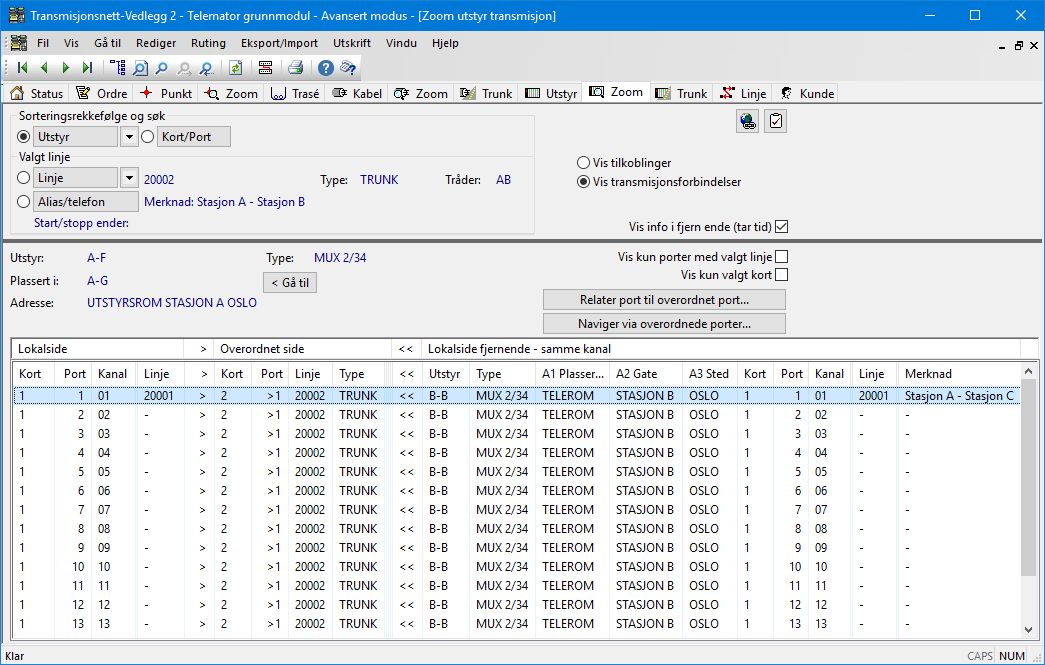Click the Alias/telefon field button
This screenshot has width=1045, height=665.
point(86,201)
